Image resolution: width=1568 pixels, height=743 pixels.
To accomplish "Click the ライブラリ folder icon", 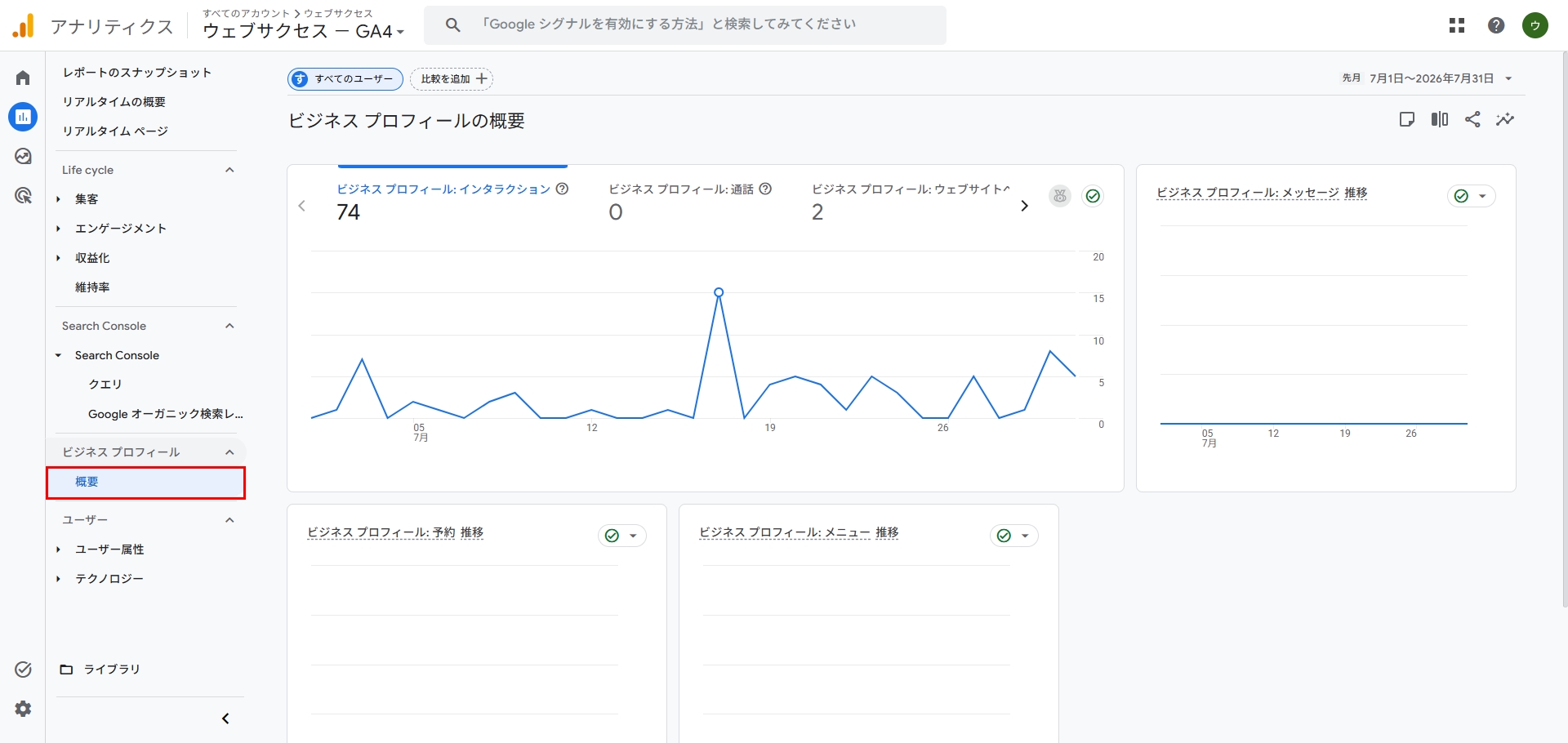I will point(67,670).
